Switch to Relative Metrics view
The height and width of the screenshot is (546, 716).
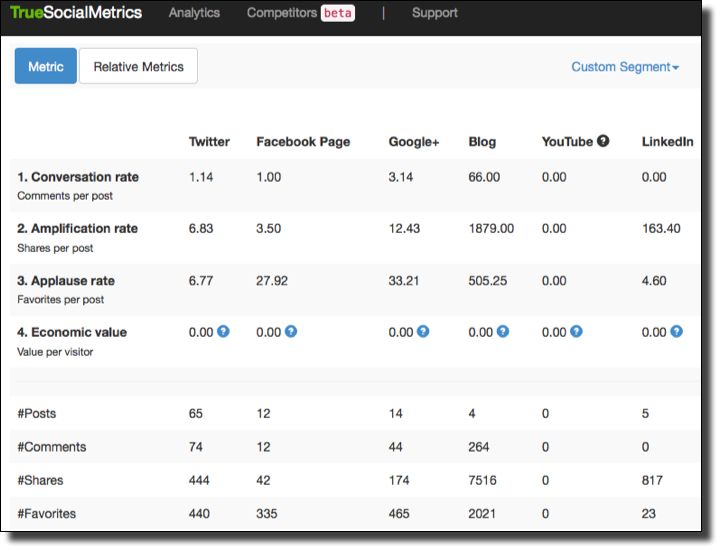138,67
